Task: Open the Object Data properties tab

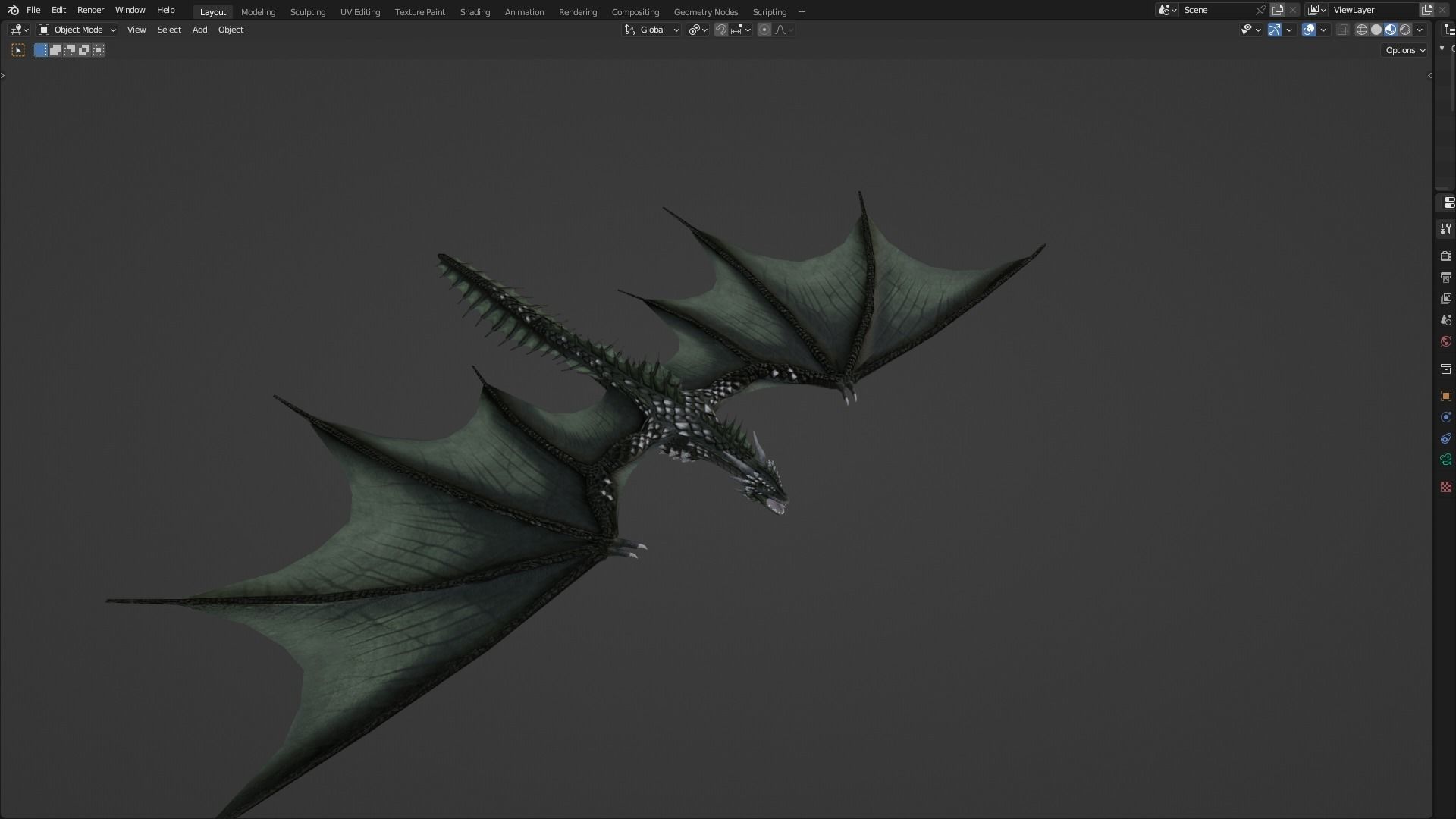Action: [x=1445, y=460]
